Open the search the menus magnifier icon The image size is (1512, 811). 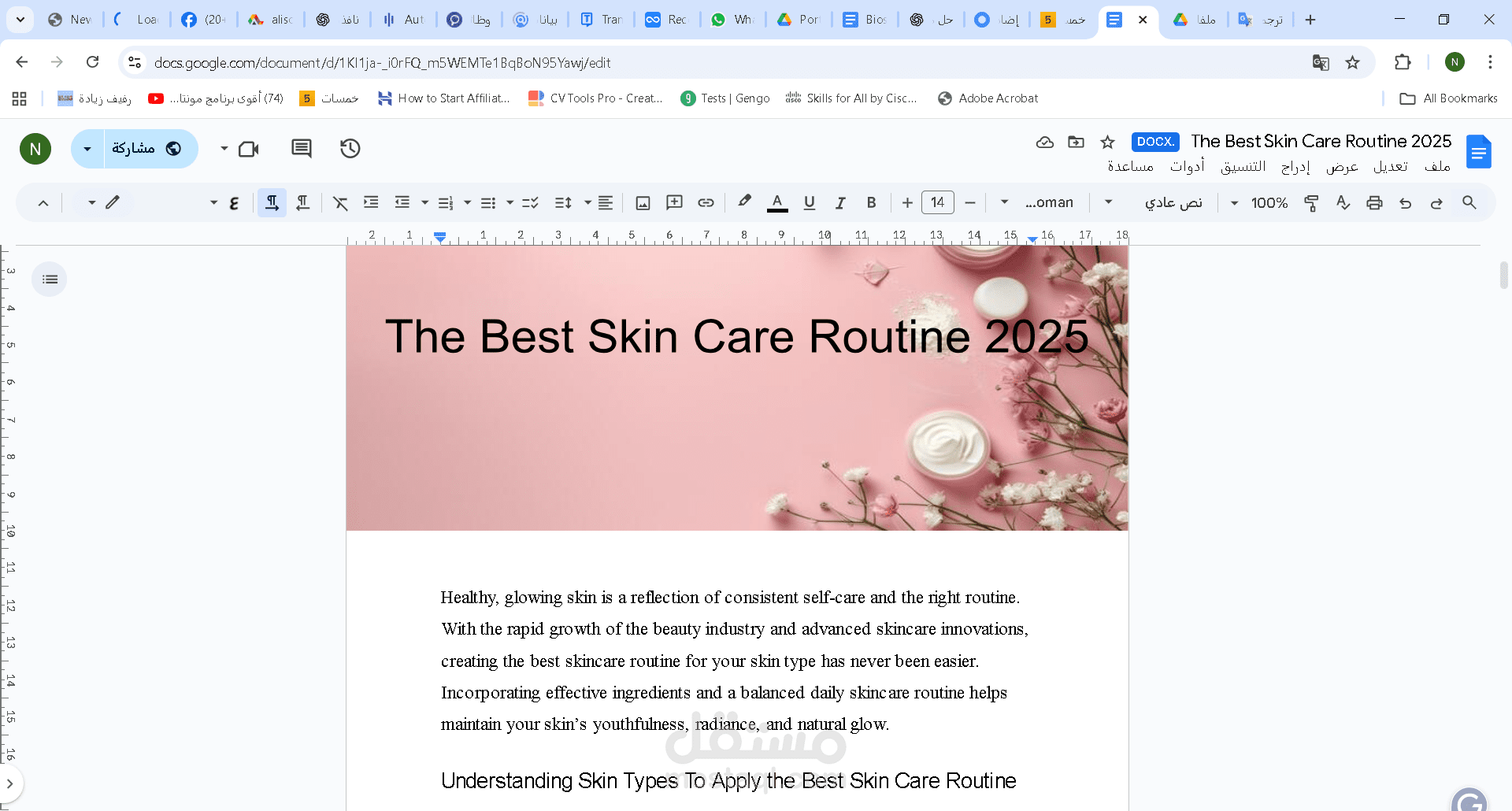(x=1469, y=202)
